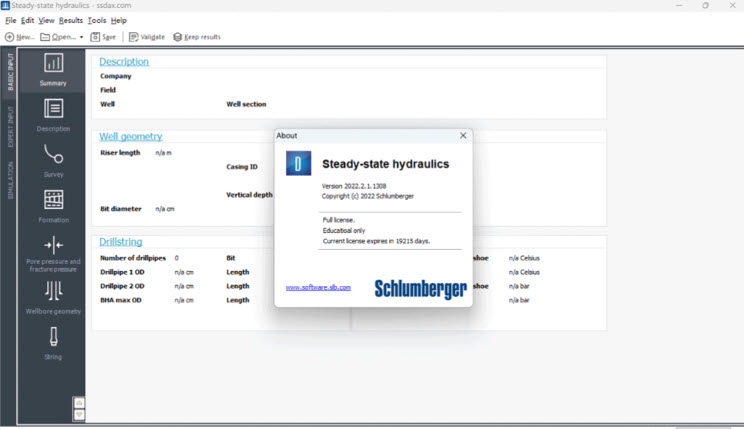The width and height of the screenshot is (744, 429).
Task: Go to the Formation icon
Action: (x=53, y=205)
